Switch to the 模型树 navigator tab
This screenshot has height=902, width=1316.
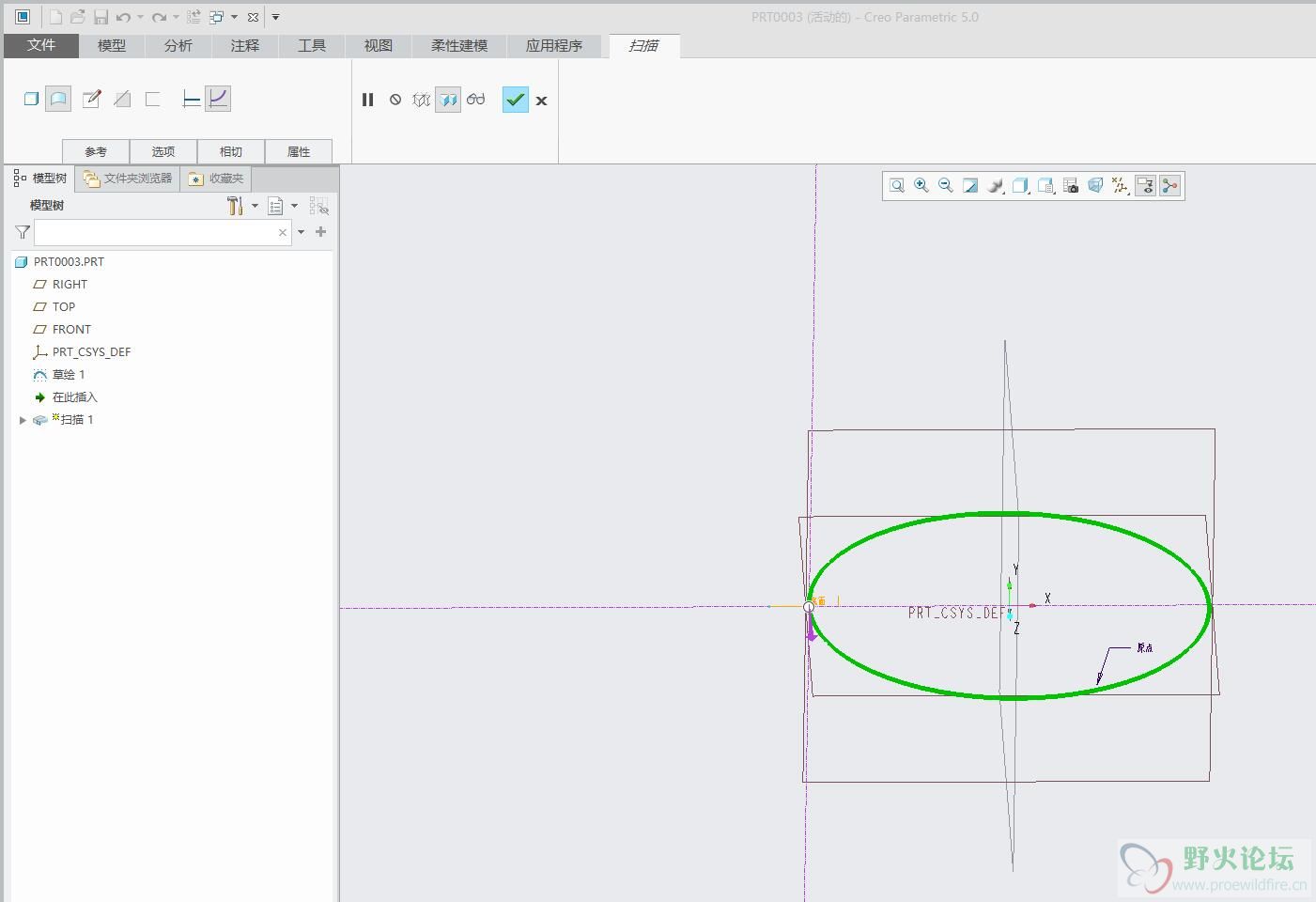point(40,179)
